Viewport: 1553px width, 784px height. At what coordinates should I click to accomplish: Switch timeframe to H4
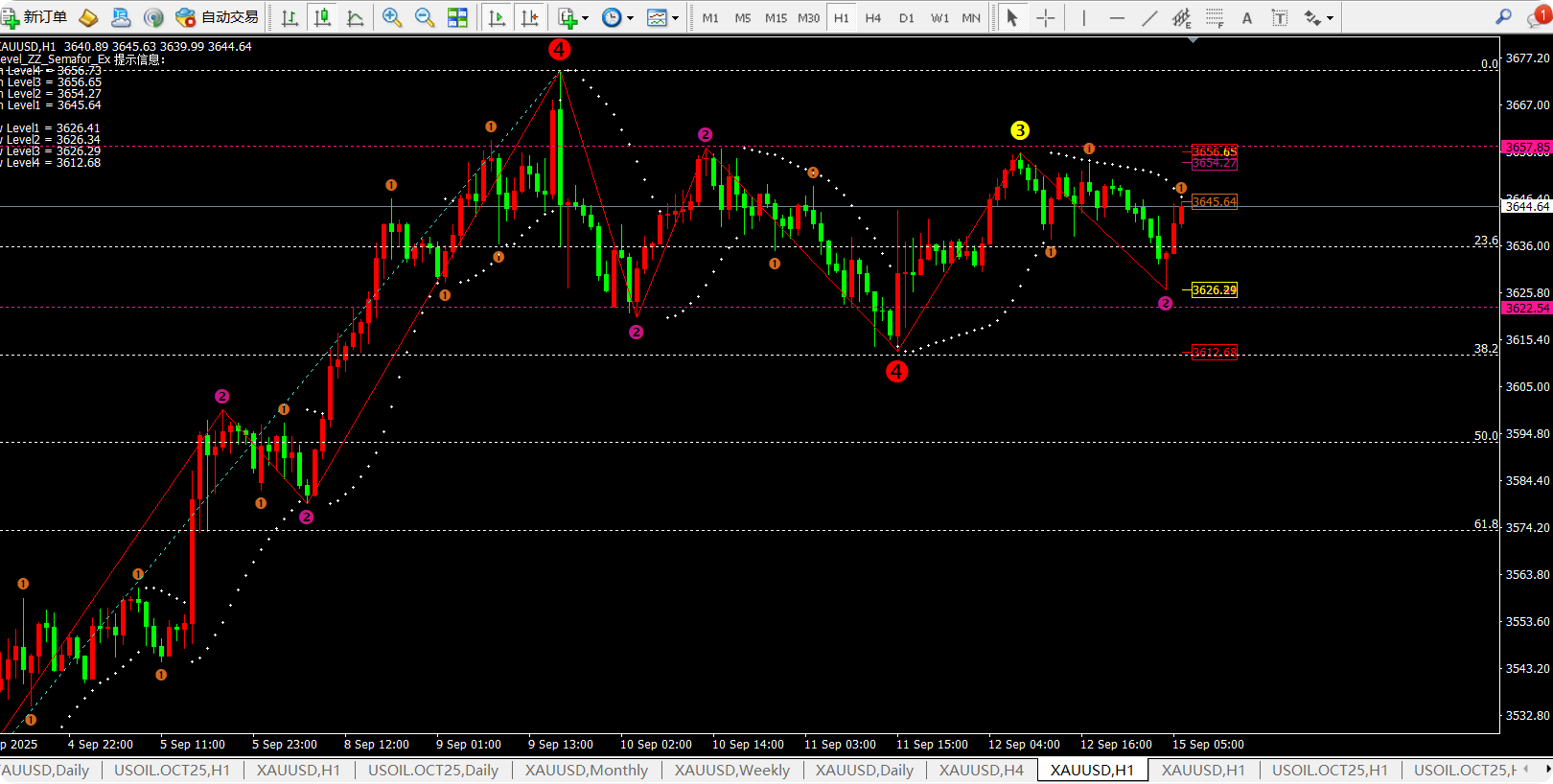[x=872, y=17]
